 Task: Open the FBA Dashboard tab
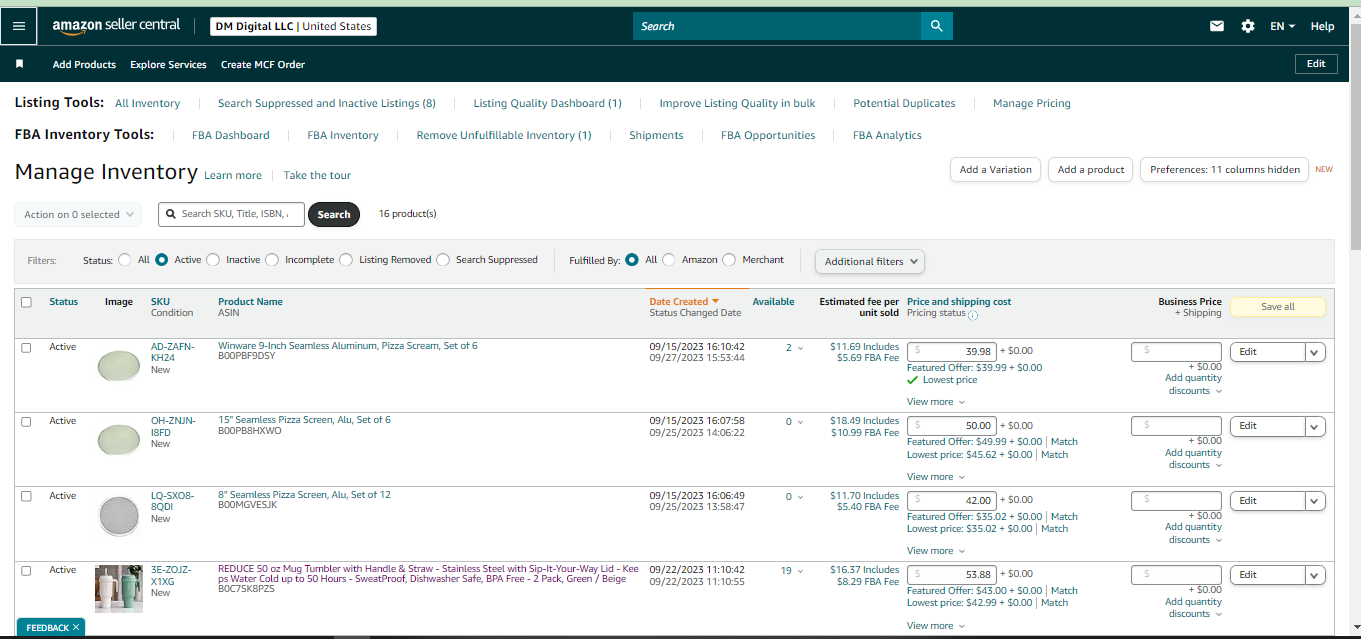tap(231, 135)
